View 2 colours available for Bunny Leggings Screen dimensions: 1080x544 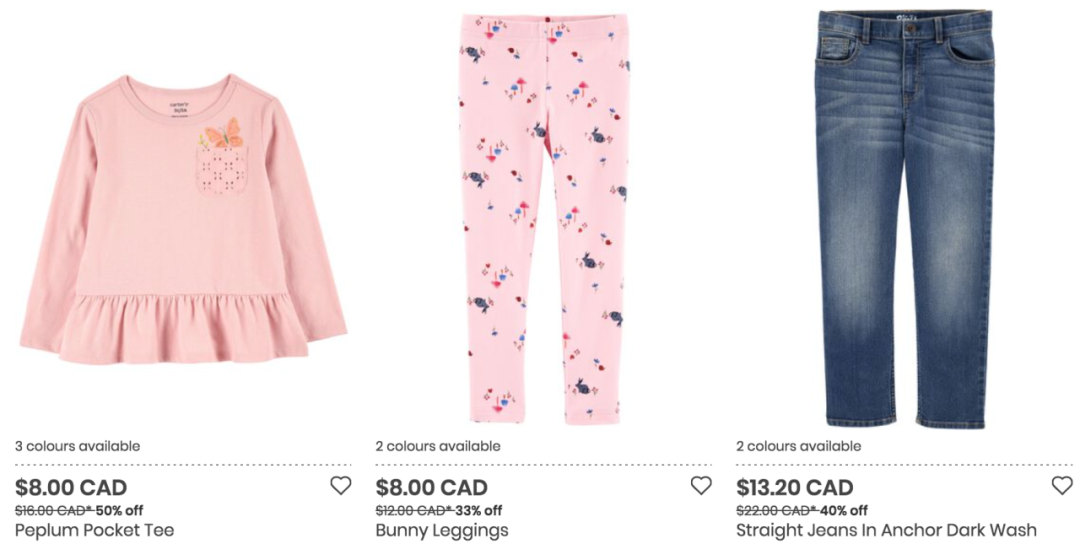click(438, 446)
